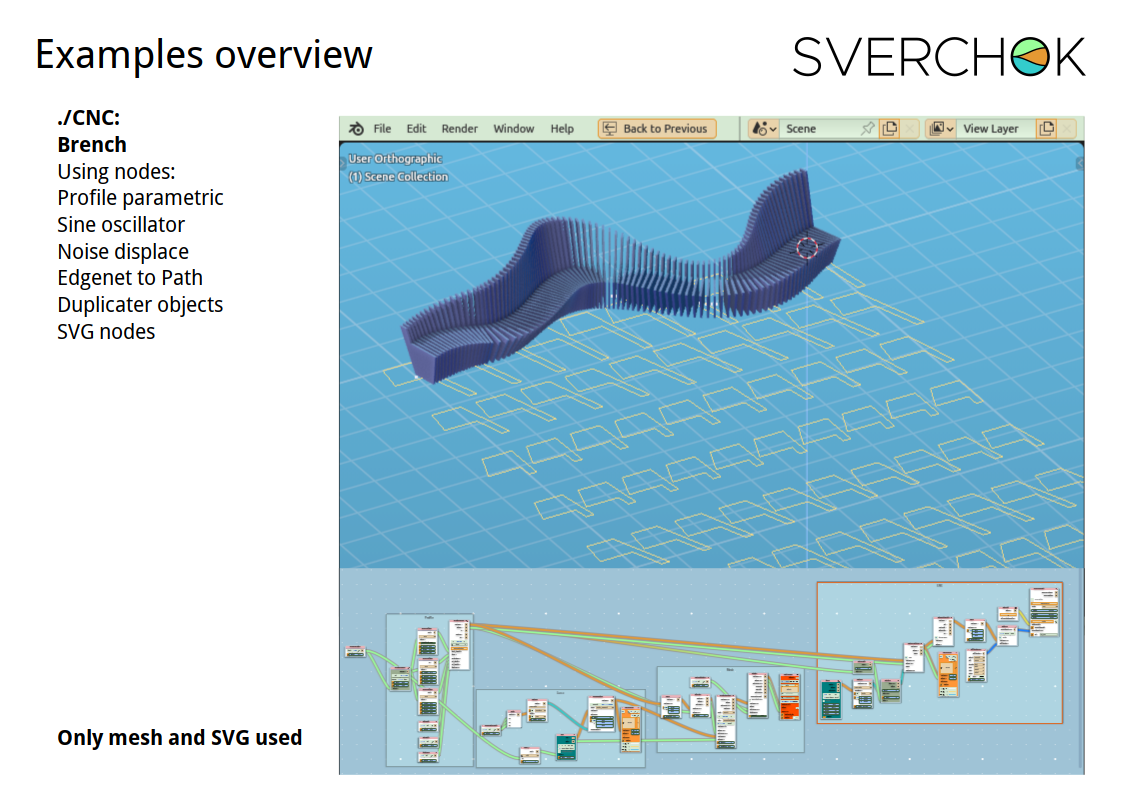Open the Help menu
The width and height of the screenshot is (1123, 794).
coord(562,129)
